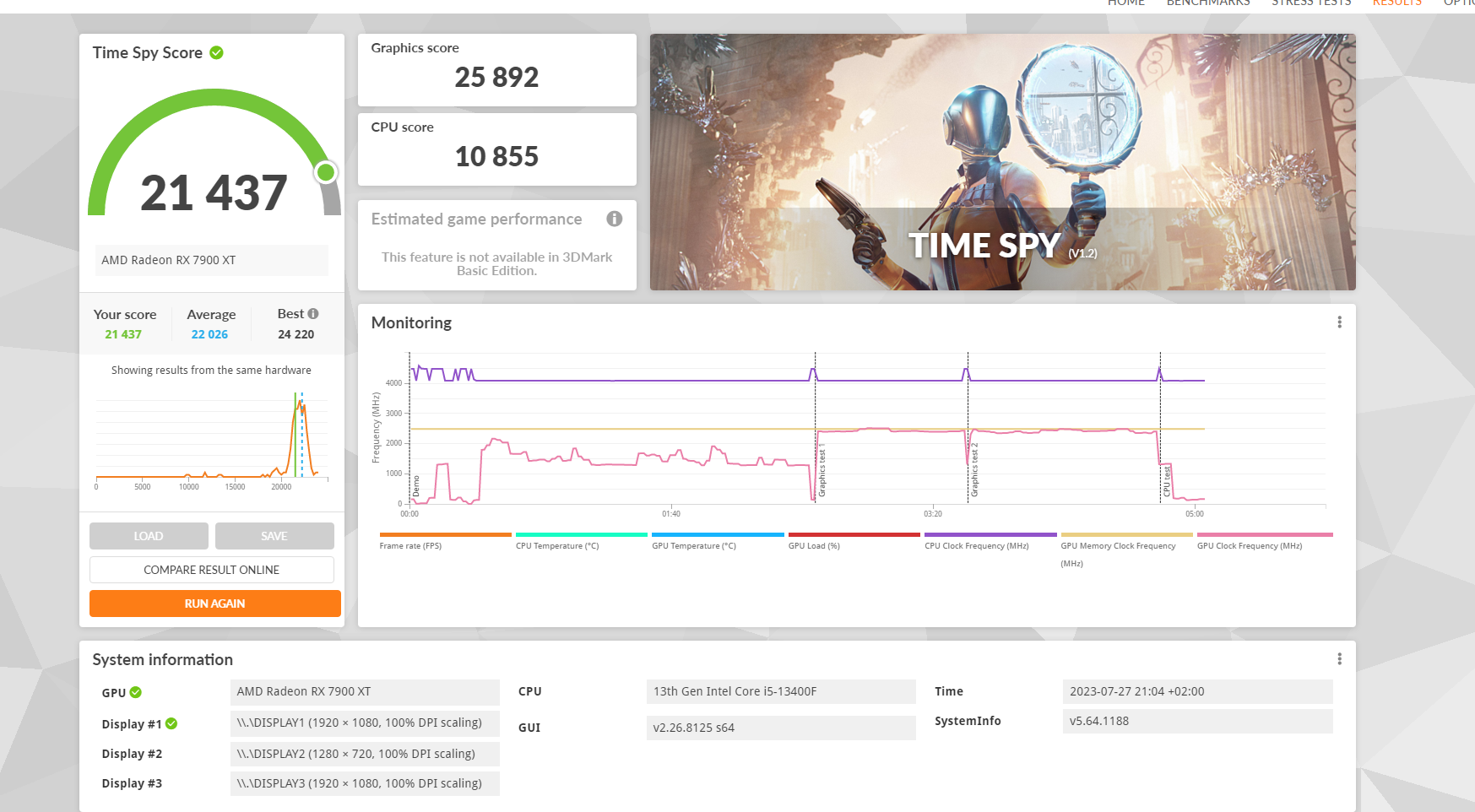The height and width of the screenshot is (812, 1475).
Task: Click the GUI version v2.26.8125 s64
Action: (781, 728)
